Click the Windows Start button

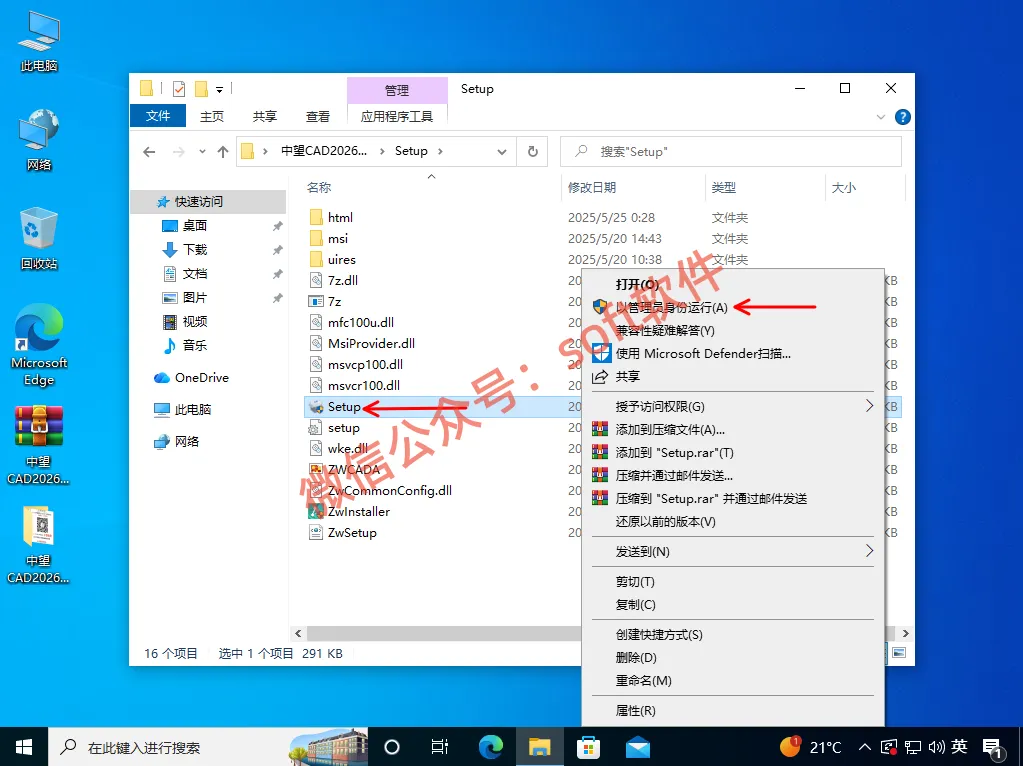point(23,746)
